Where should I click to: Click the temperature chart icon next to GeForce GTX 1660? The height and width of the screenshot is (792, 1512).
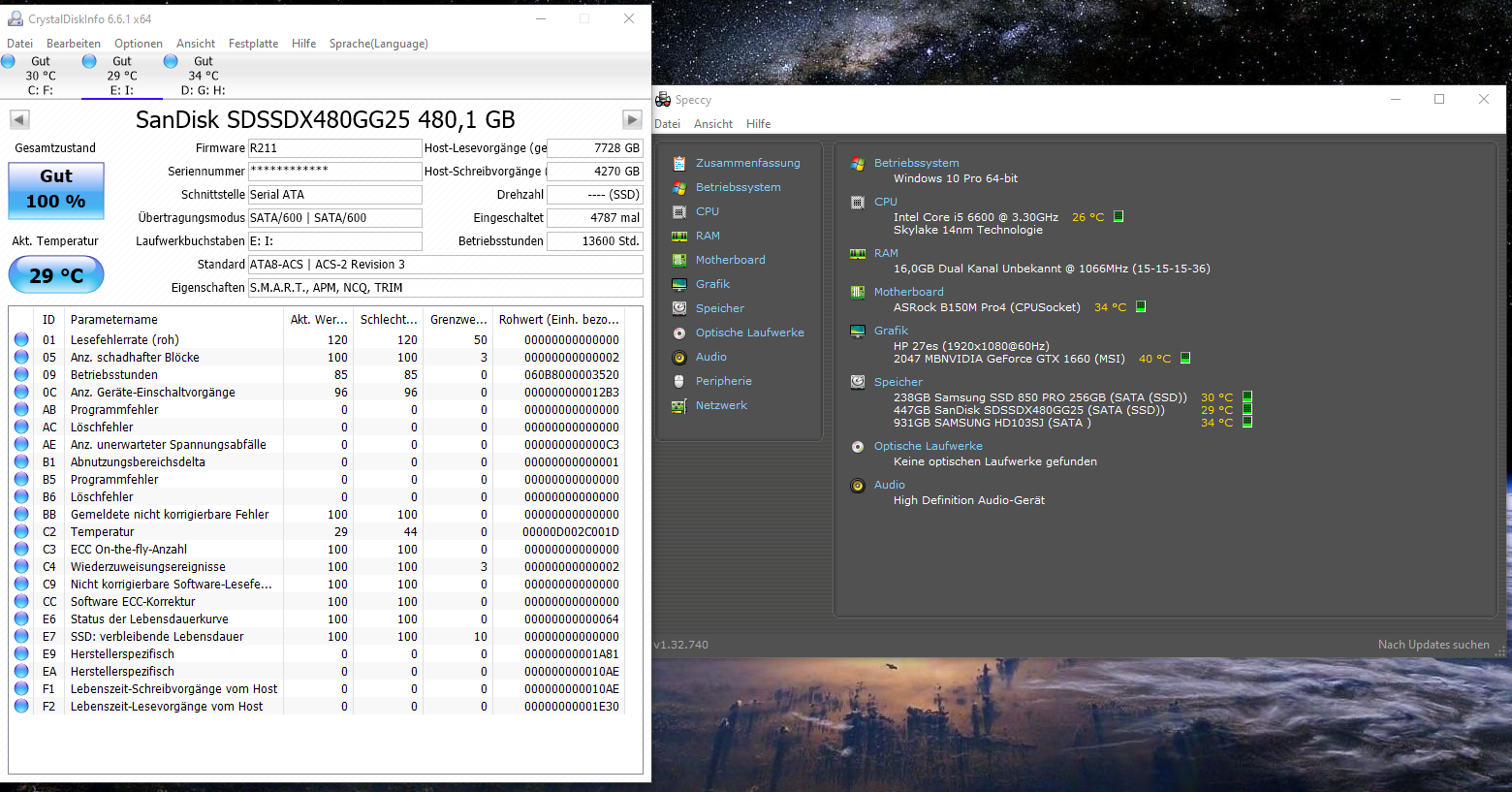click(1184, 358)
